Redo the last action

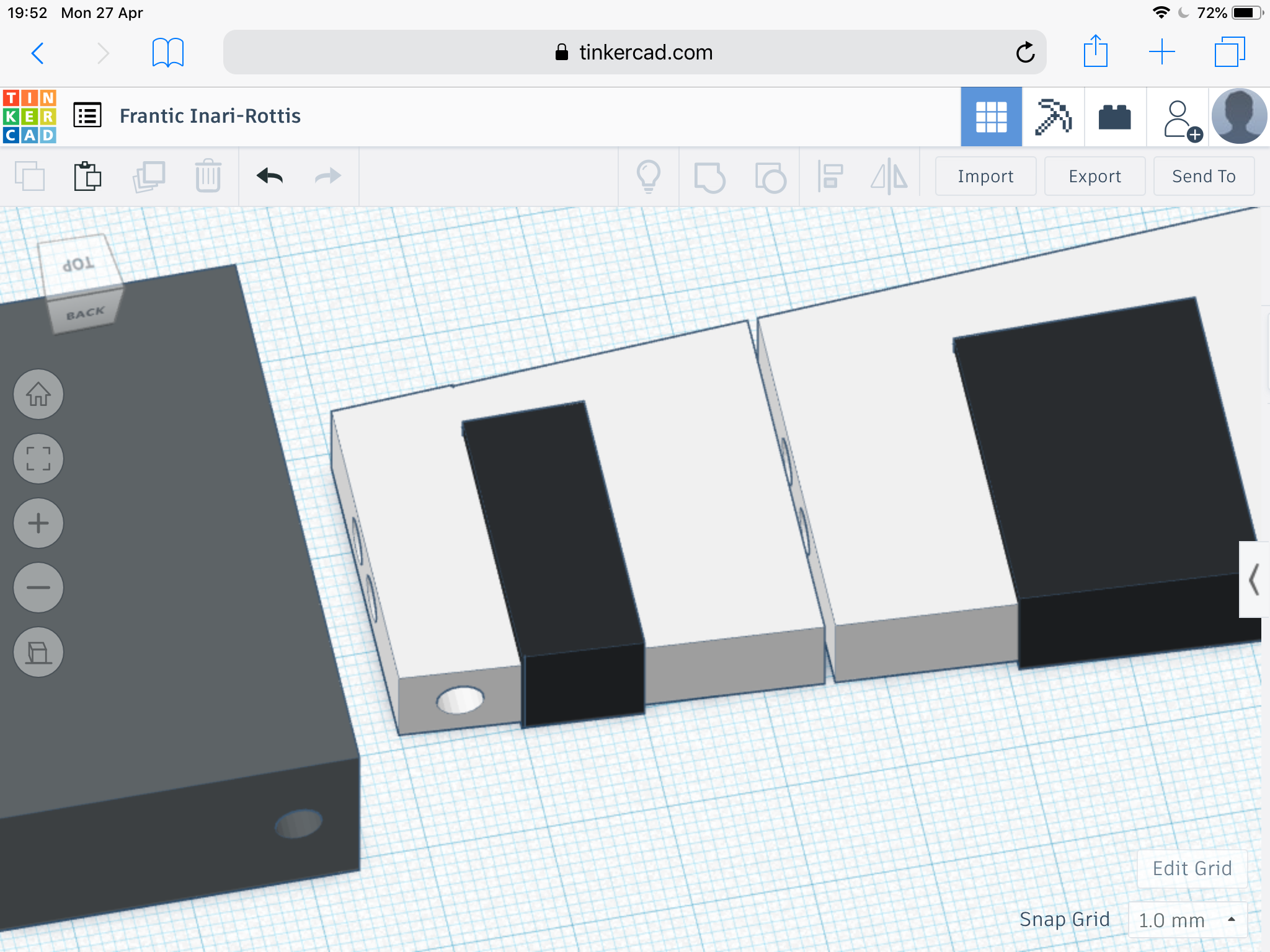tap(327, 177)
